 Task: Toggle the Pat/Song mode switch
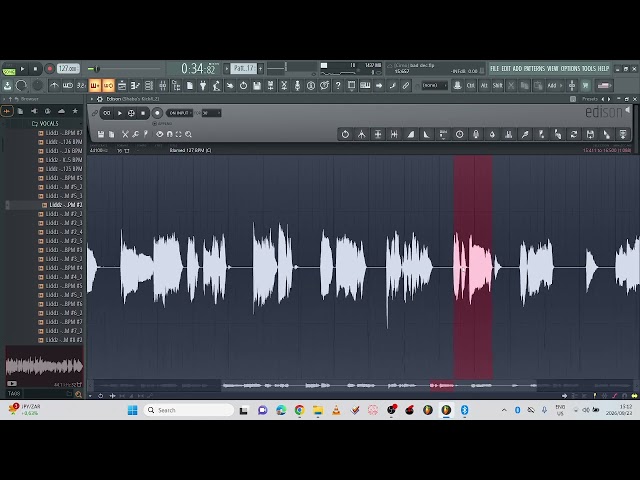click(x=9, y=69)
